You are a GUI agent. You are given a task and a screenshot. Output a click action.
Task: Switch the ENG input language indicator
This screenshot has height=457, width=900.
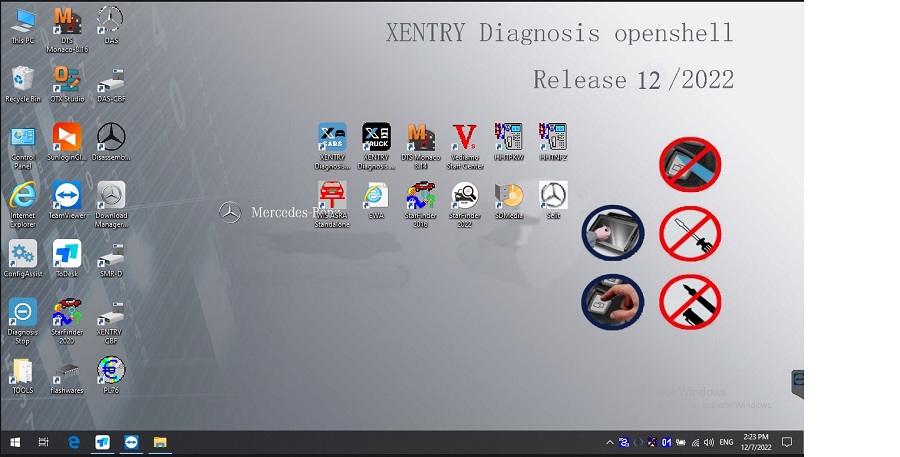727,442
